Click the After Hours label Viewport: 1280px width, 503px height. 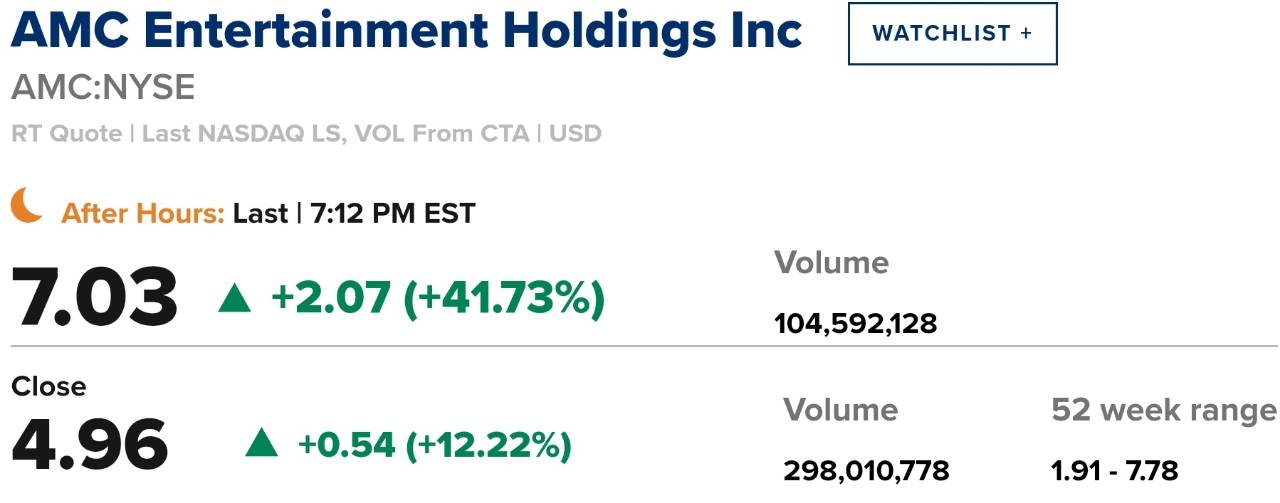pyautogui.click(x=143, y=213)
